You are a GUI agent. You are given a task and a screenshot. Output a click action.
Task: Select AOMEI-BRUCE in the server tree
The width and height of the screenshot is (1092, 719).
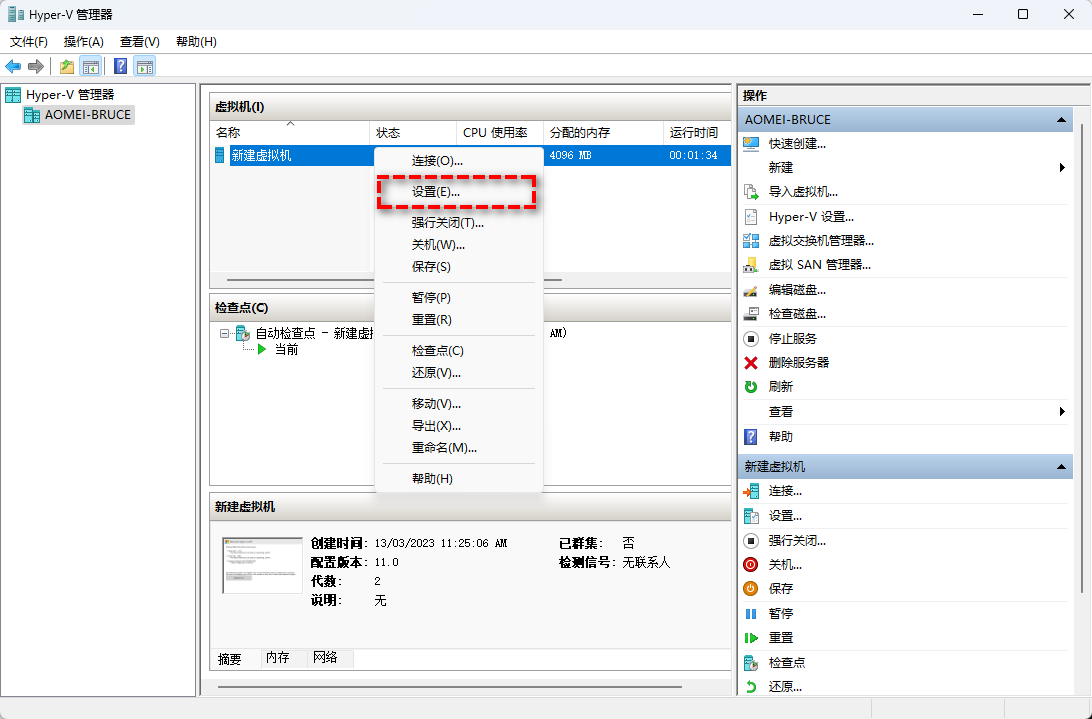pos(88,114)
